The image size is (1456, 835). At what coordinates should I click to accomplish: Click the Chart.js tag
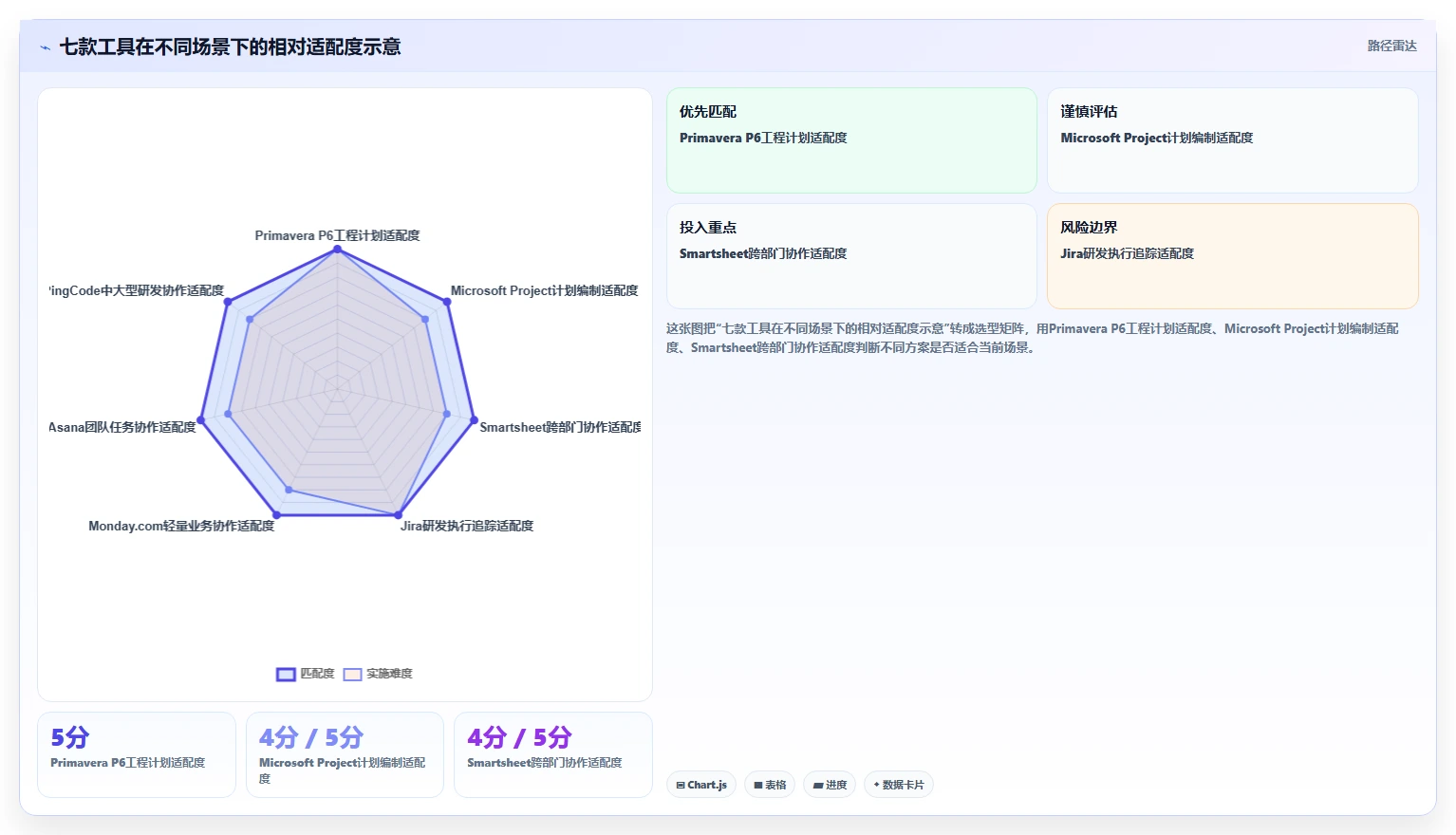[701, 785]
